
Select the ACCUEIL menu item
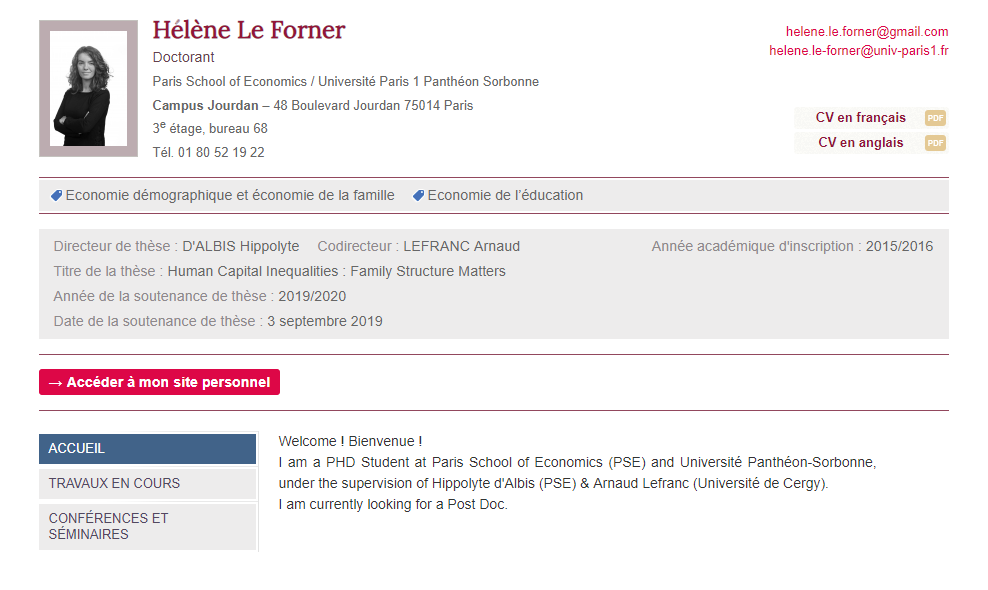(x=147, y=449)
